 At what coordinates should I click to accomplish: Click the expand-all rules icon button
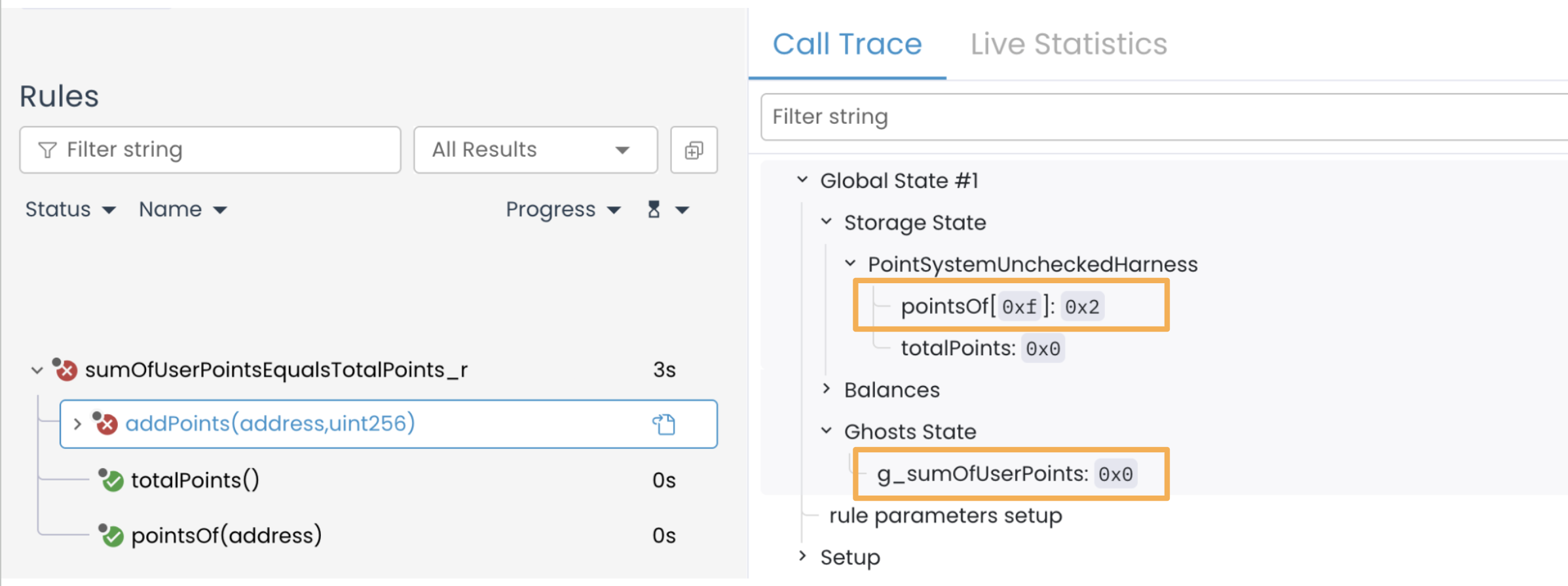(694, 150)
